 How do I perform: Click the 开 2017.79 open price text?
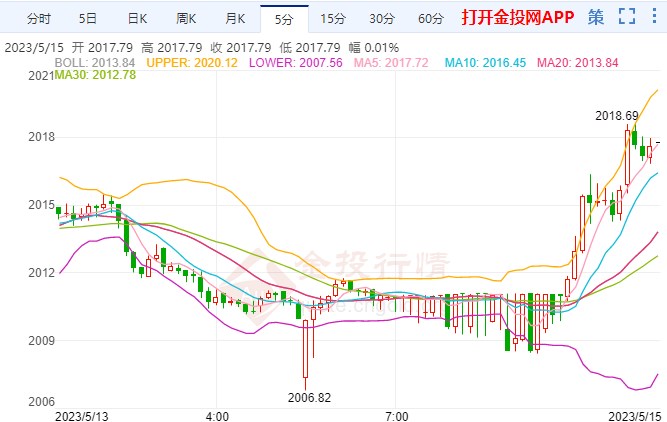[x=102, y=48]
